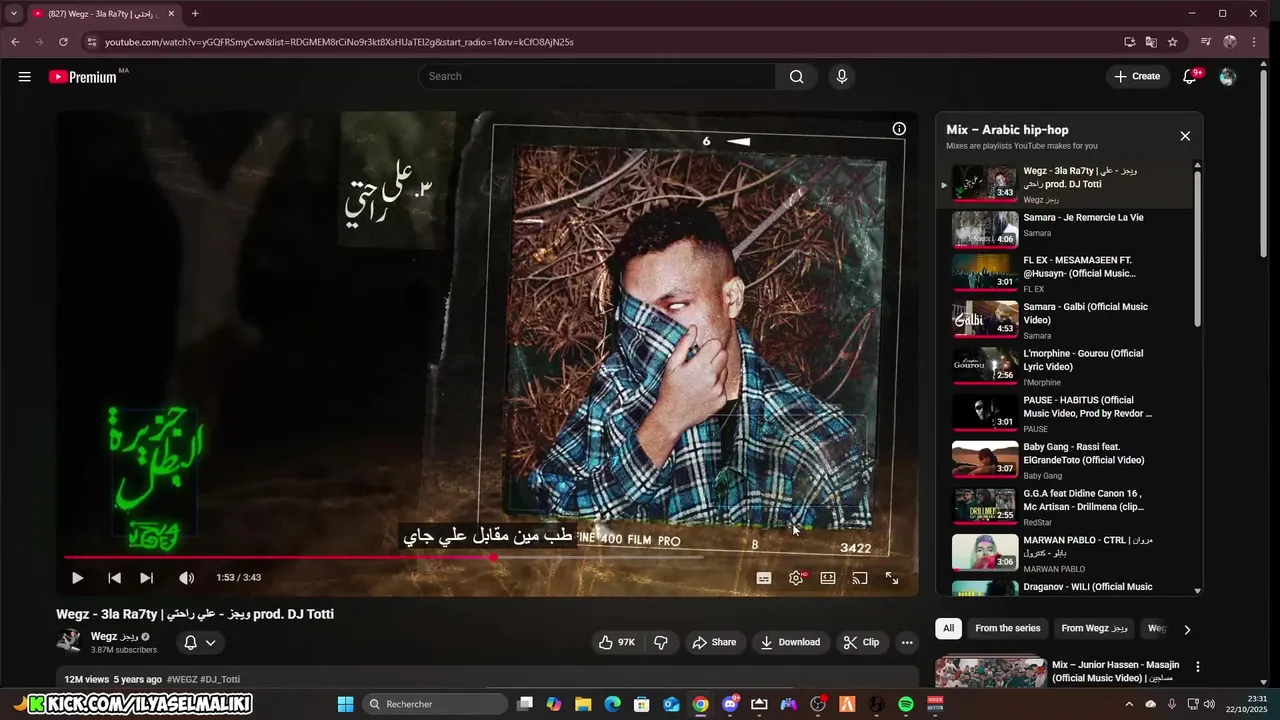Viewport: 1280px width, 720px height.
Task: Dislike the video
Action: pyautogui.click(x=661, y=642)
